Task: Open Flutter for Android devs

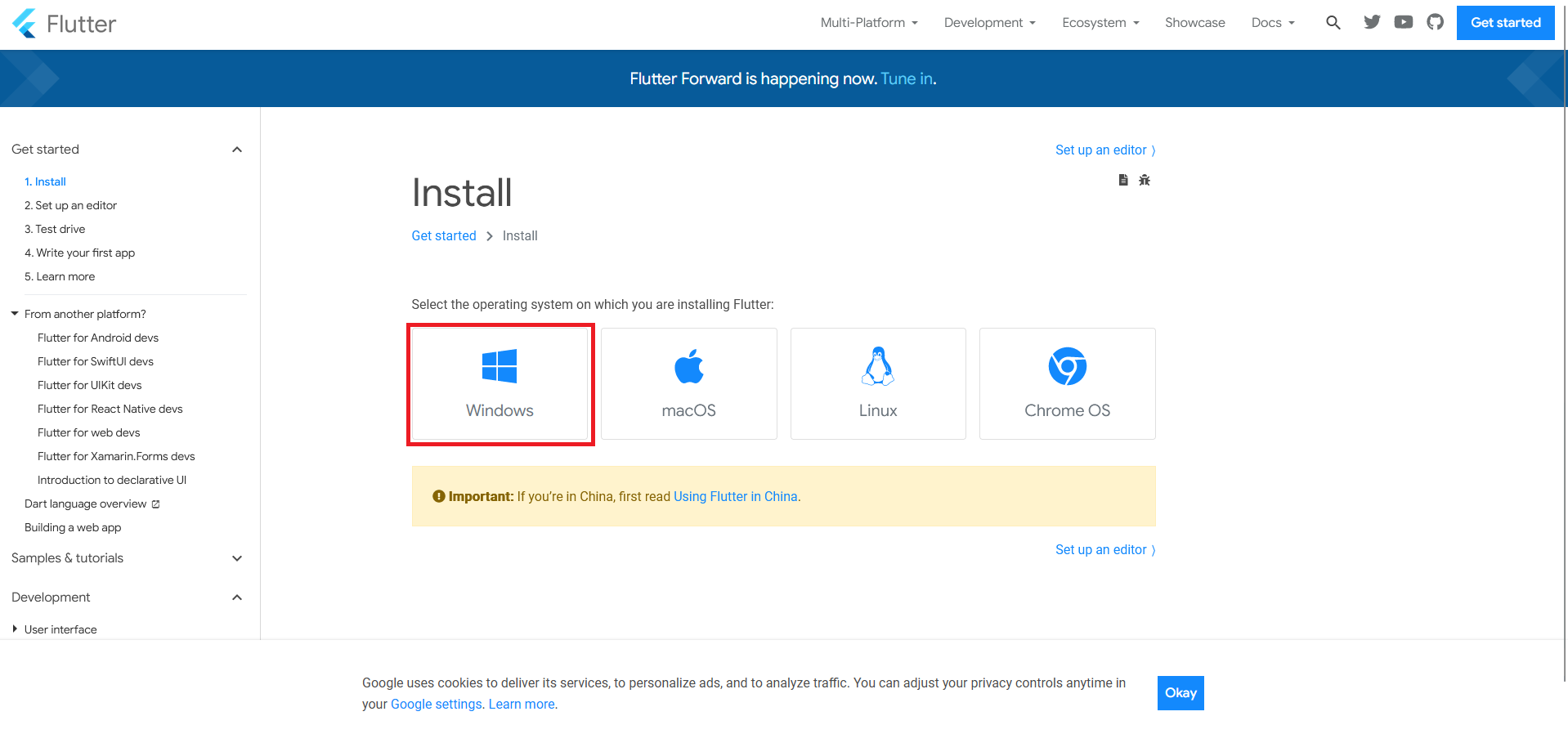Action: (98, 338)
